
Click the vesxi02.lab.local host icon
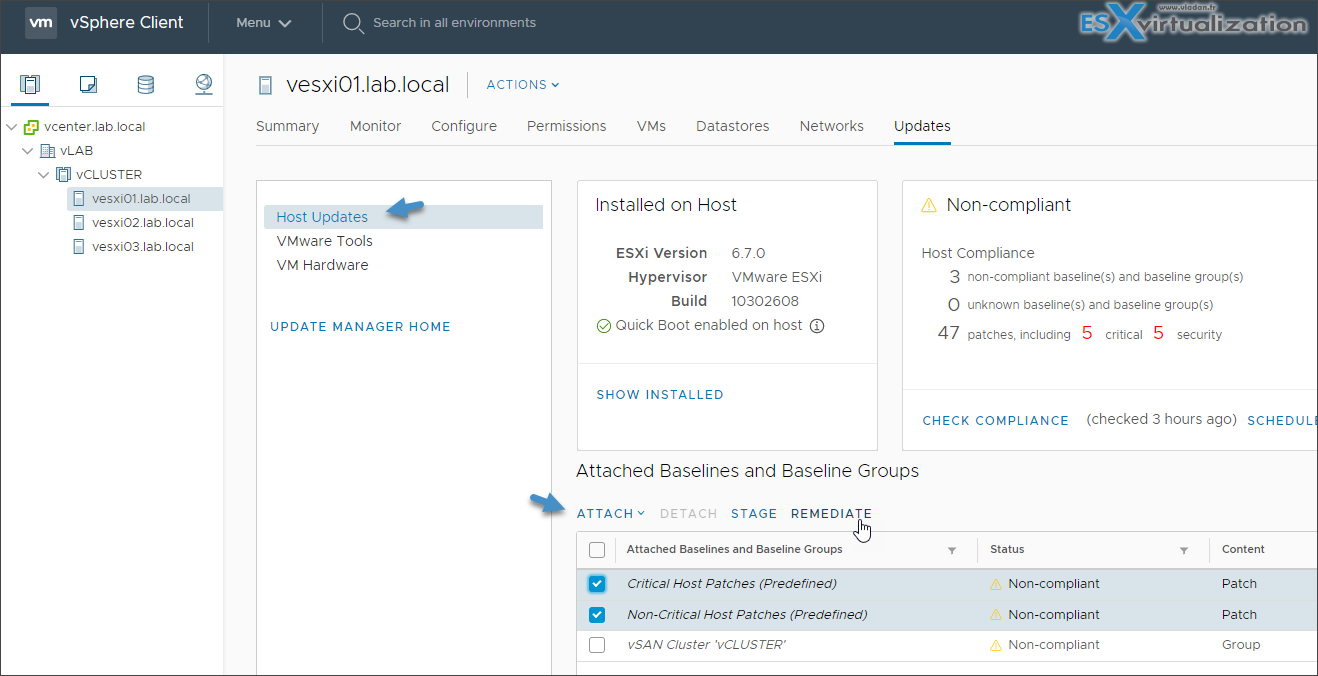coord(80,223)
